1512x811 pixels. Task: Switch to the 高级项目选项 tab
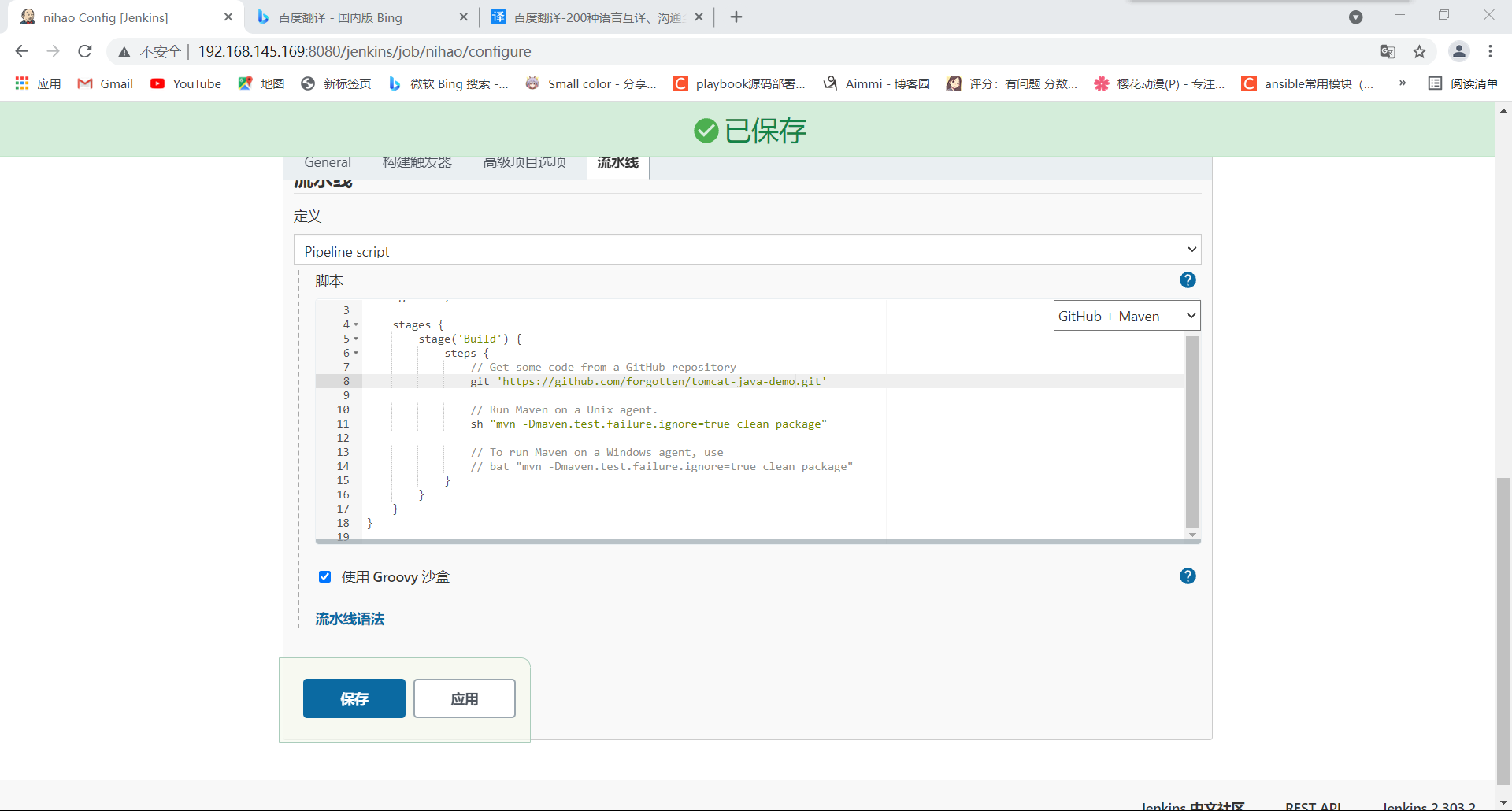(524, 163)
